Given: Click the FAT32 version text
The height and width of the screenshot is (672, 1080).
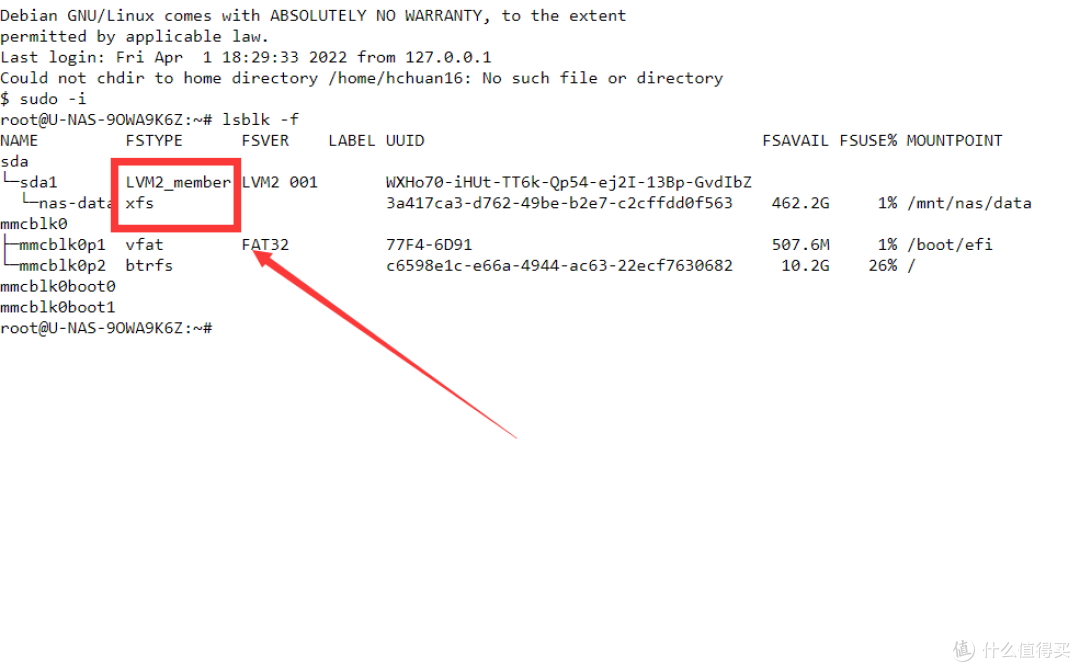Looking at the screenshot, I should click(x=265, y=244).
